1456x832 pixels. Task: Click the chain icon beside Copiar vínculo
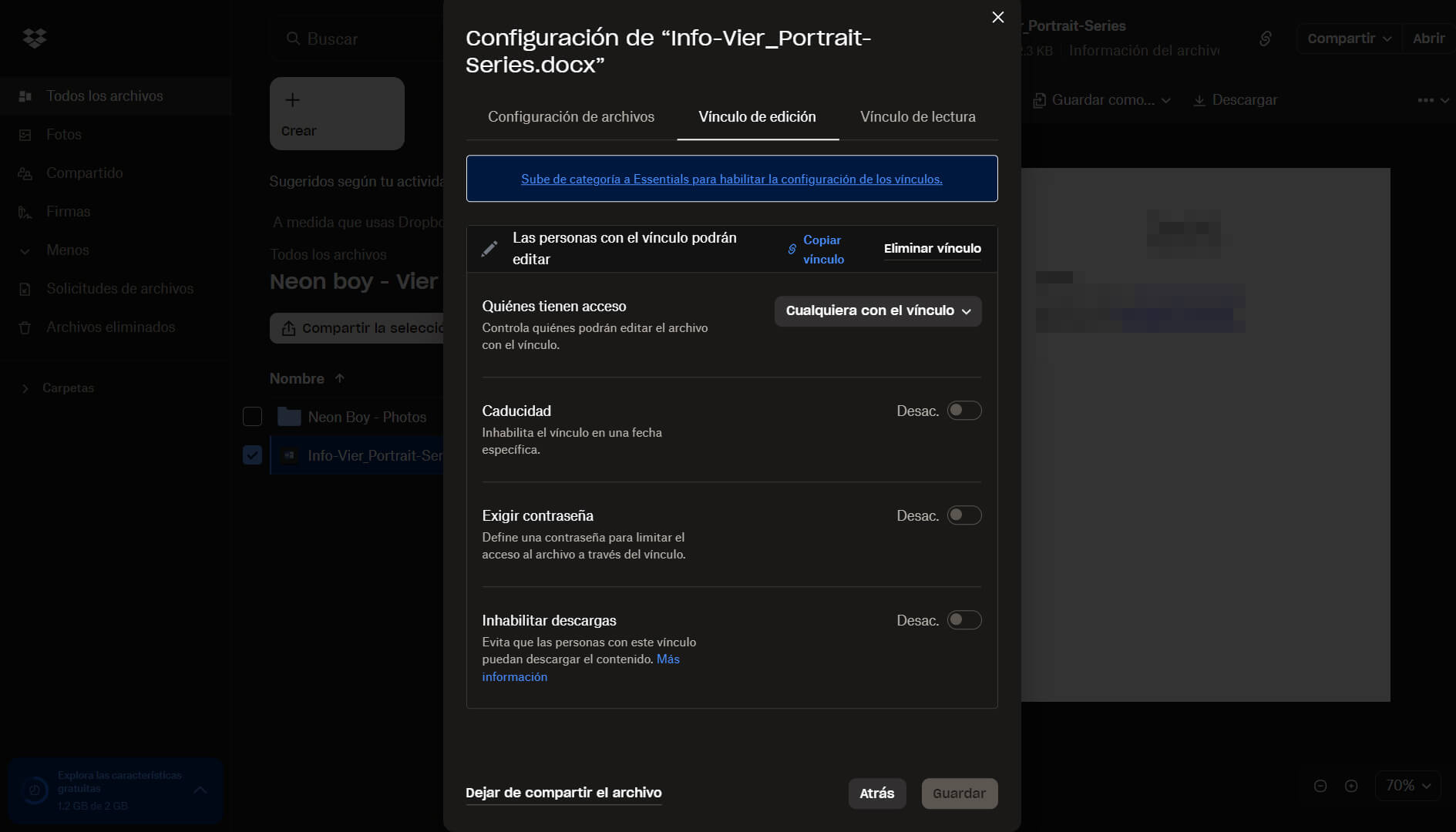792,249
